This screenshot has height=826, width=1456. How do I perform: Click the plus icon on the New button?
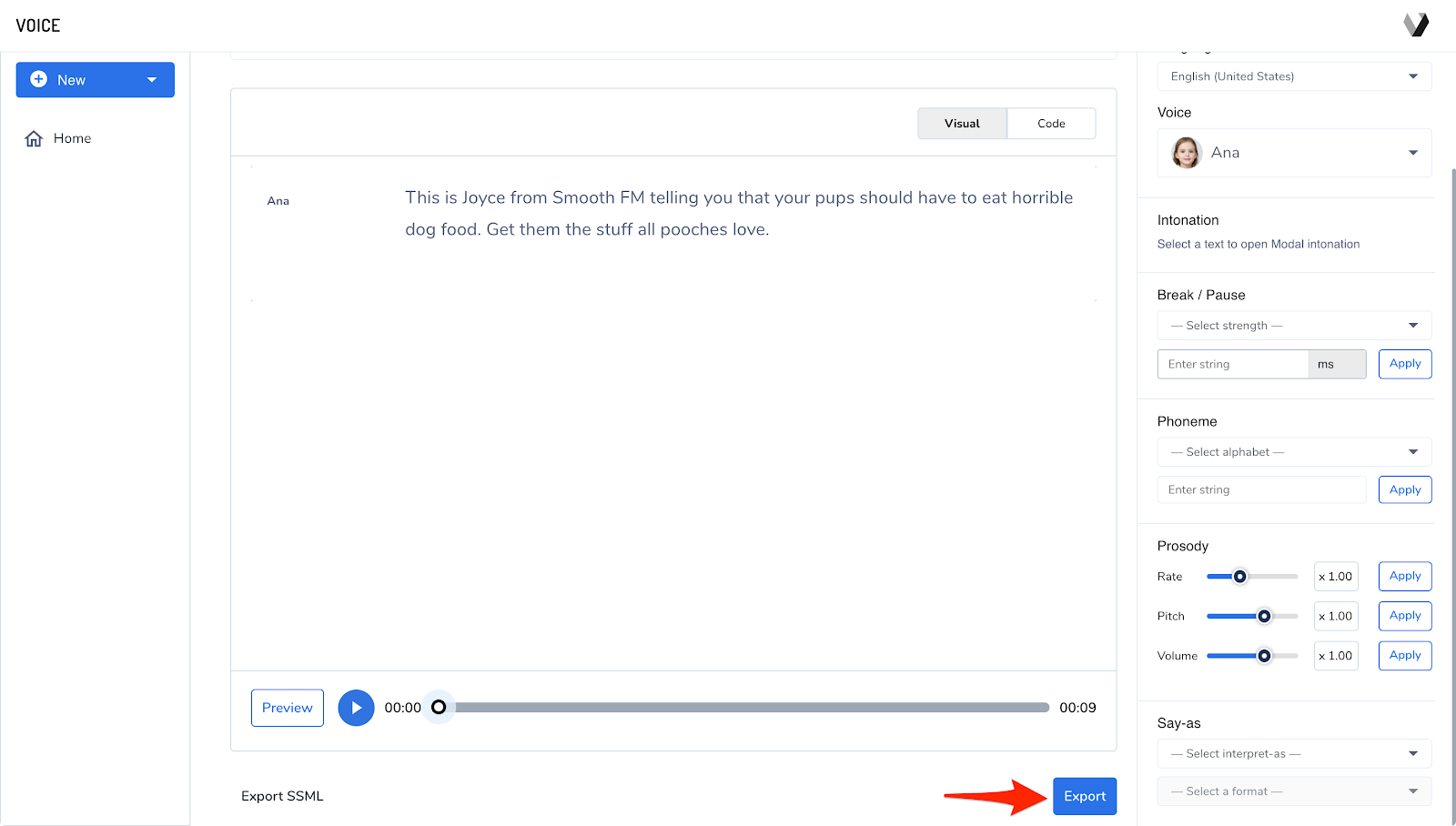[x=39, y=79]
